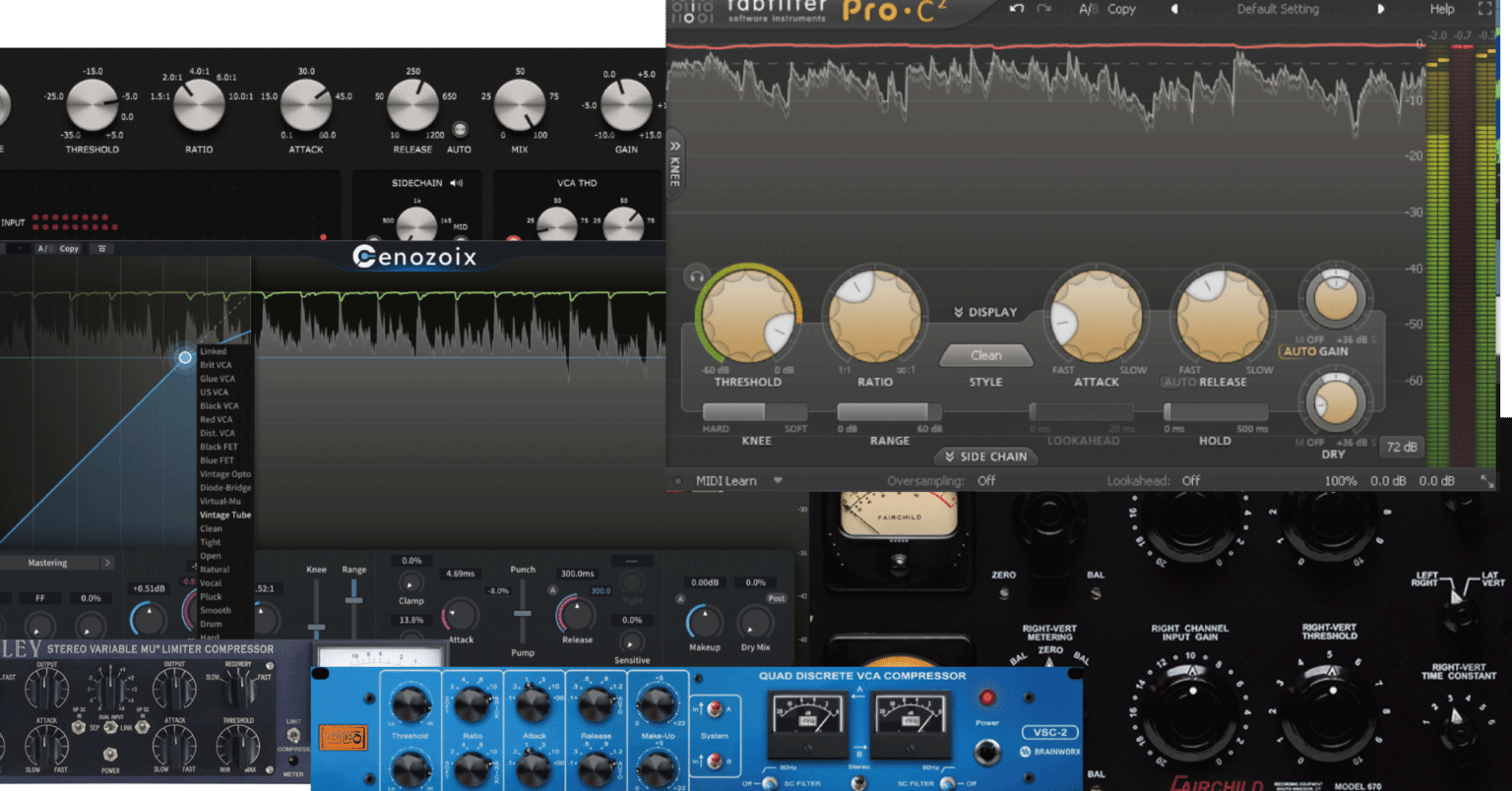Click the Pro-C 2 Dry knob

click(x=1336, y=402)
